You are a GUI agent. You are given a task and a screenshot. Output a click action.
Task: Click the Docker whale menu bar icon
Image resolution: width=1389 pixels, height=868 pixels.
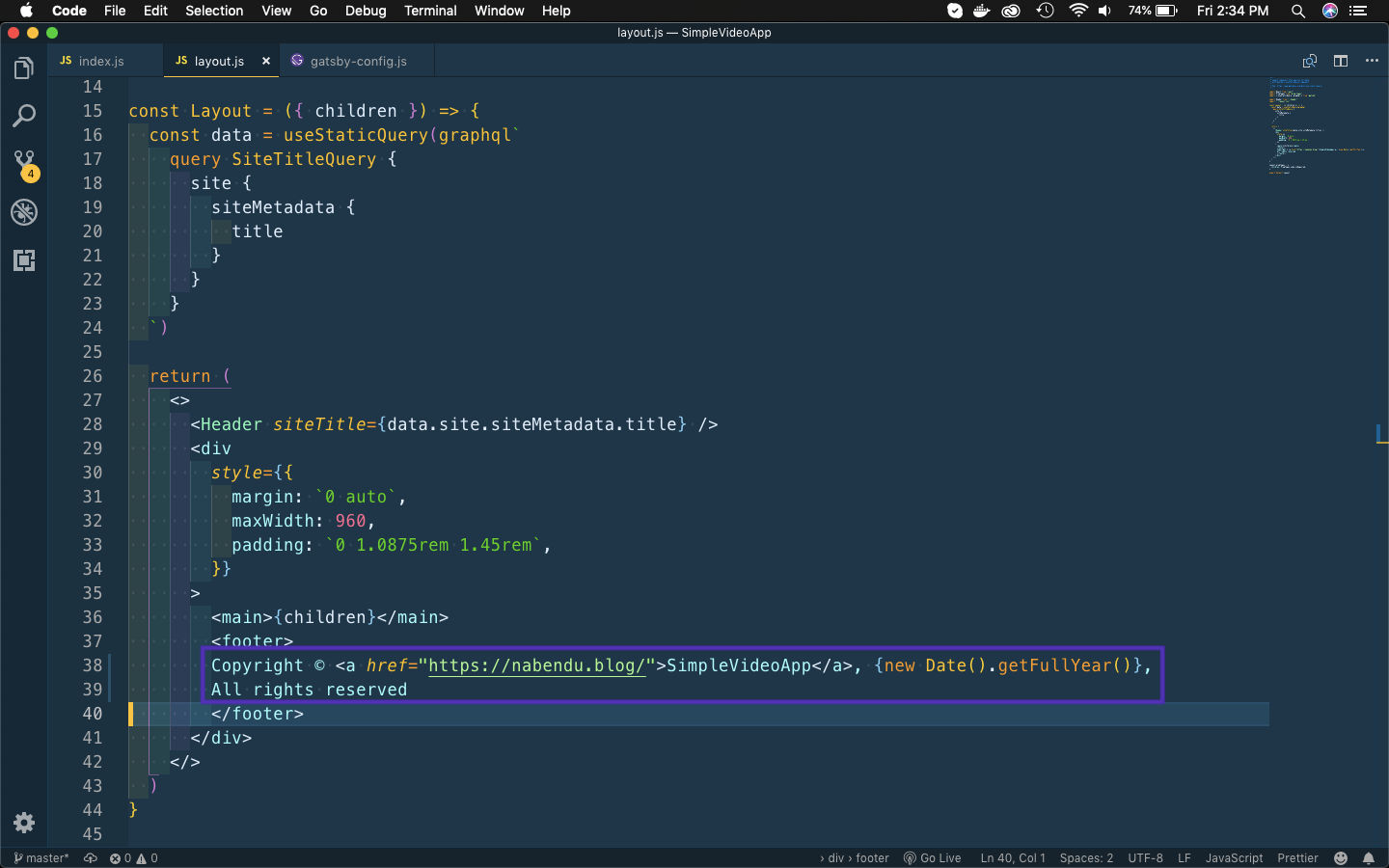tap(982, 11)
